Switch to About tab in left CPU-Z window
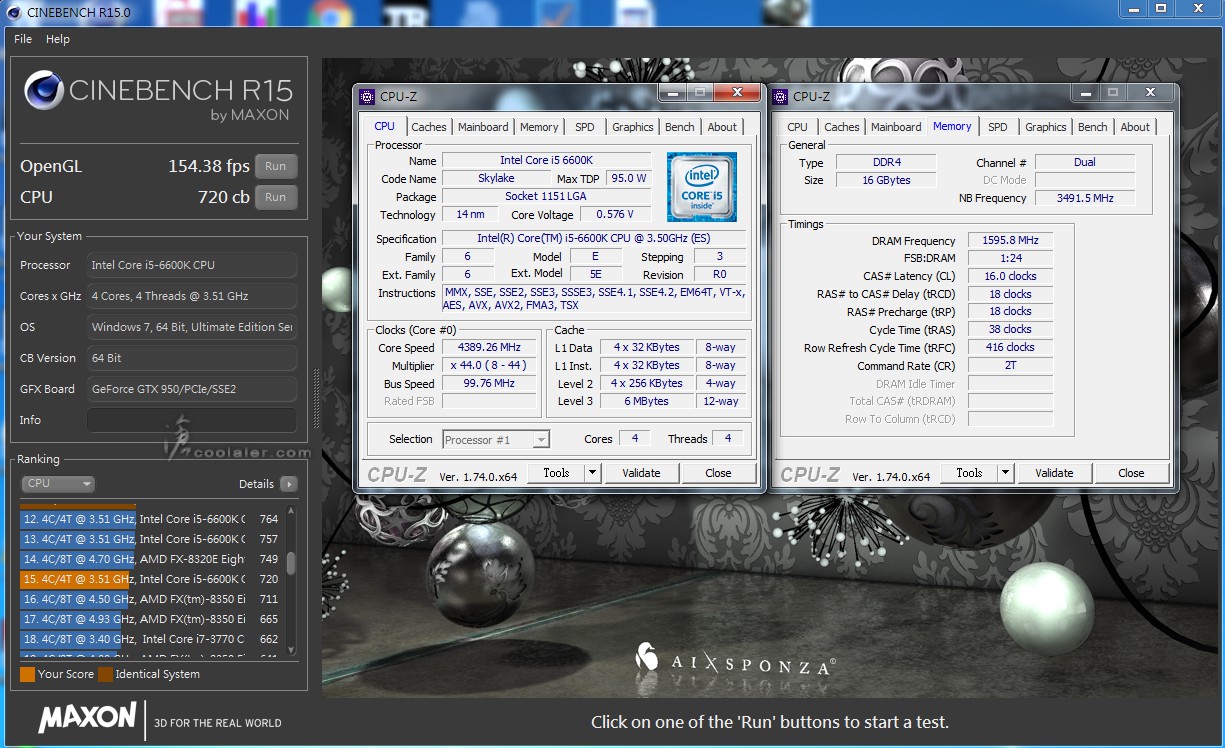This screenshot has height=748, width=1225. click(x=722, y=127)
